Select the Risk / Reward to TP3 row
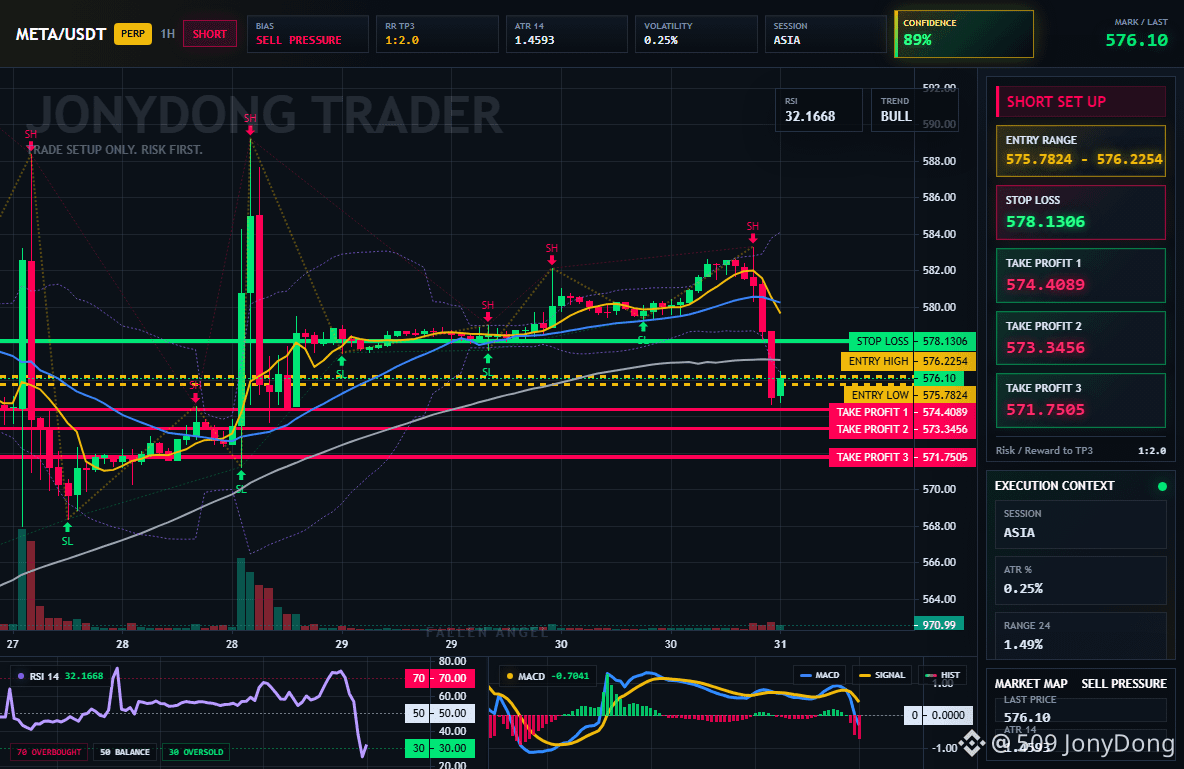The width and height of the screenshot is (1184, 769). (x=1081, y=450)
